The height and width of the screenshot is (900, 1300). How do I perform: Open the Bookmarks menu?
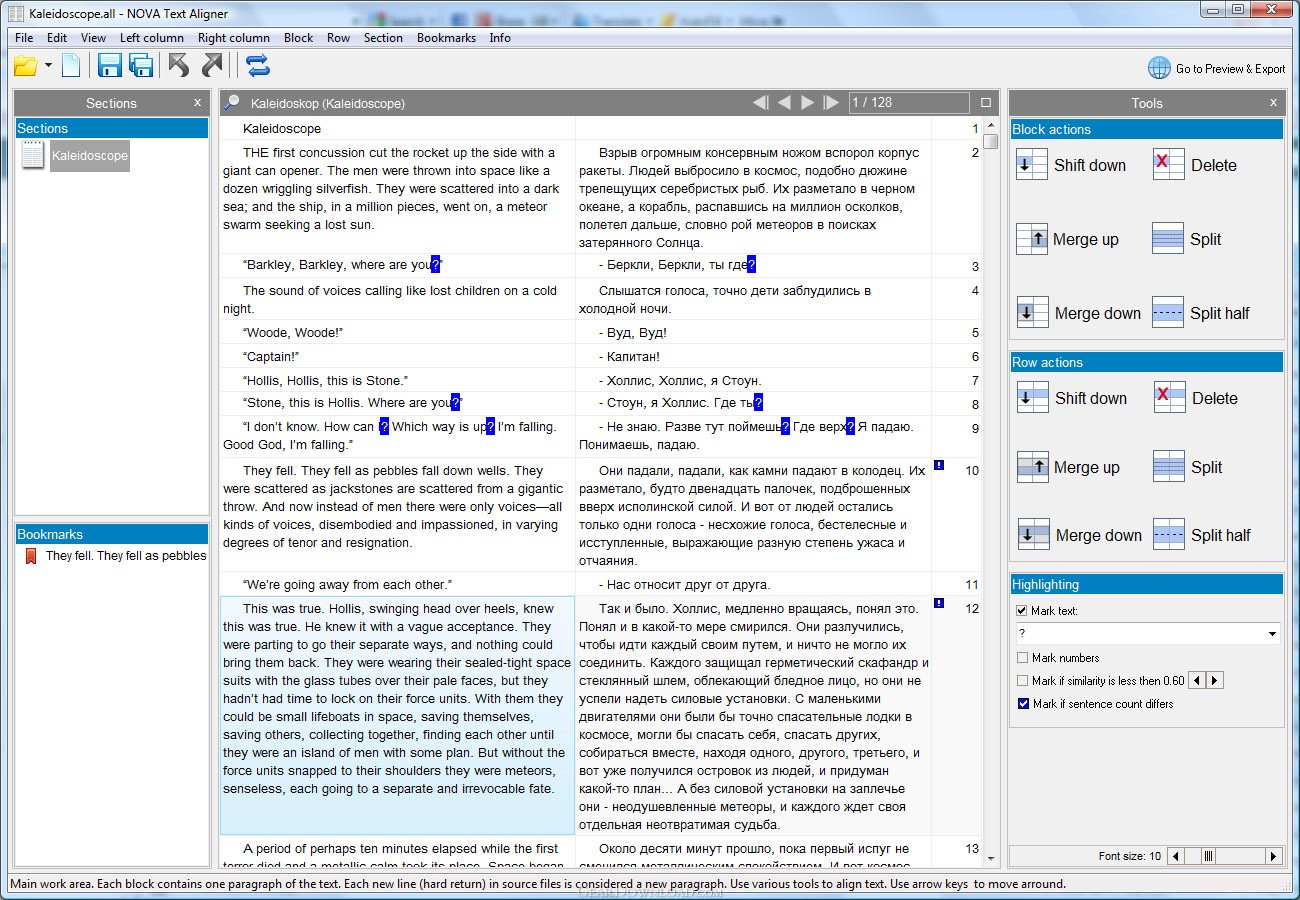coord(446,38)
